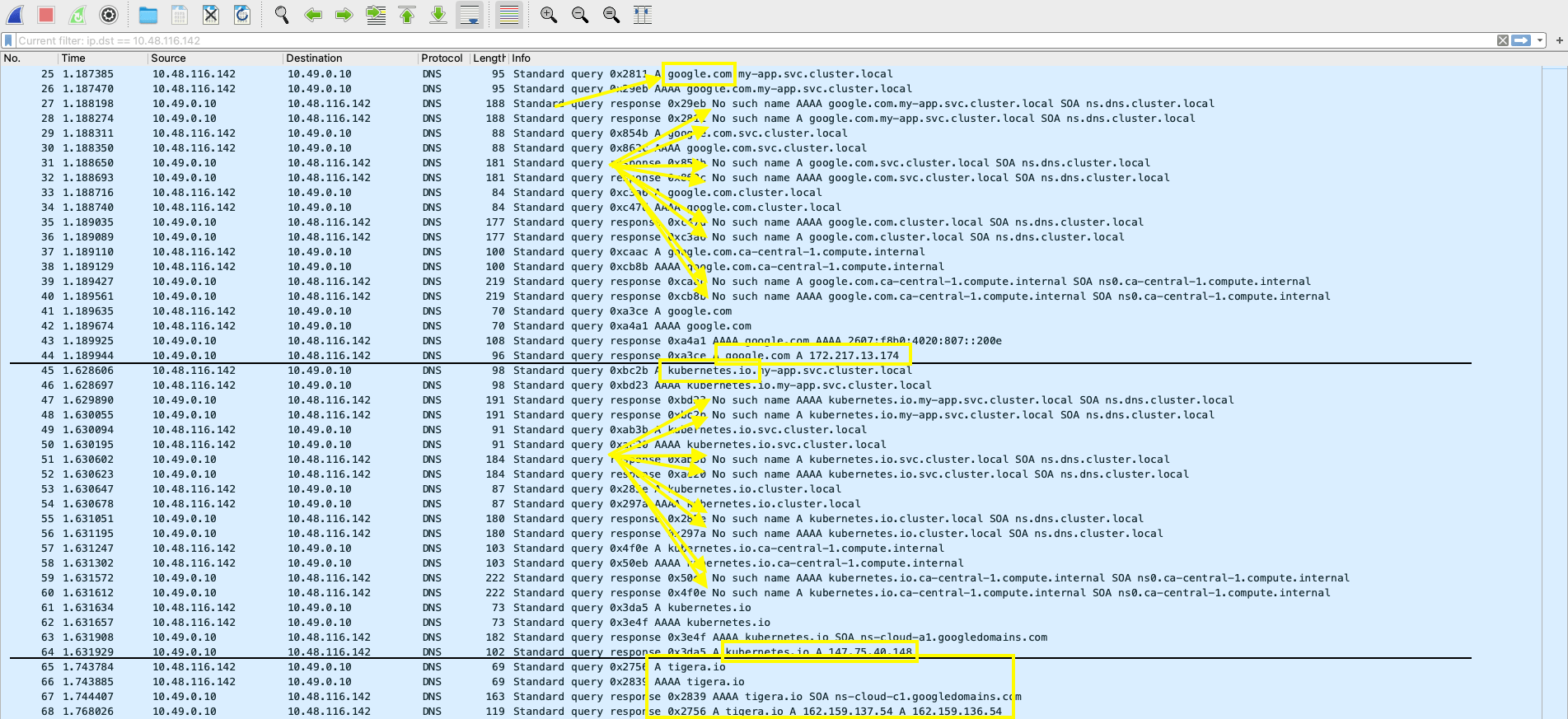Sort by the Source column header
The height and width of the screenshot is (719, 1568).
tap(215, 58)
